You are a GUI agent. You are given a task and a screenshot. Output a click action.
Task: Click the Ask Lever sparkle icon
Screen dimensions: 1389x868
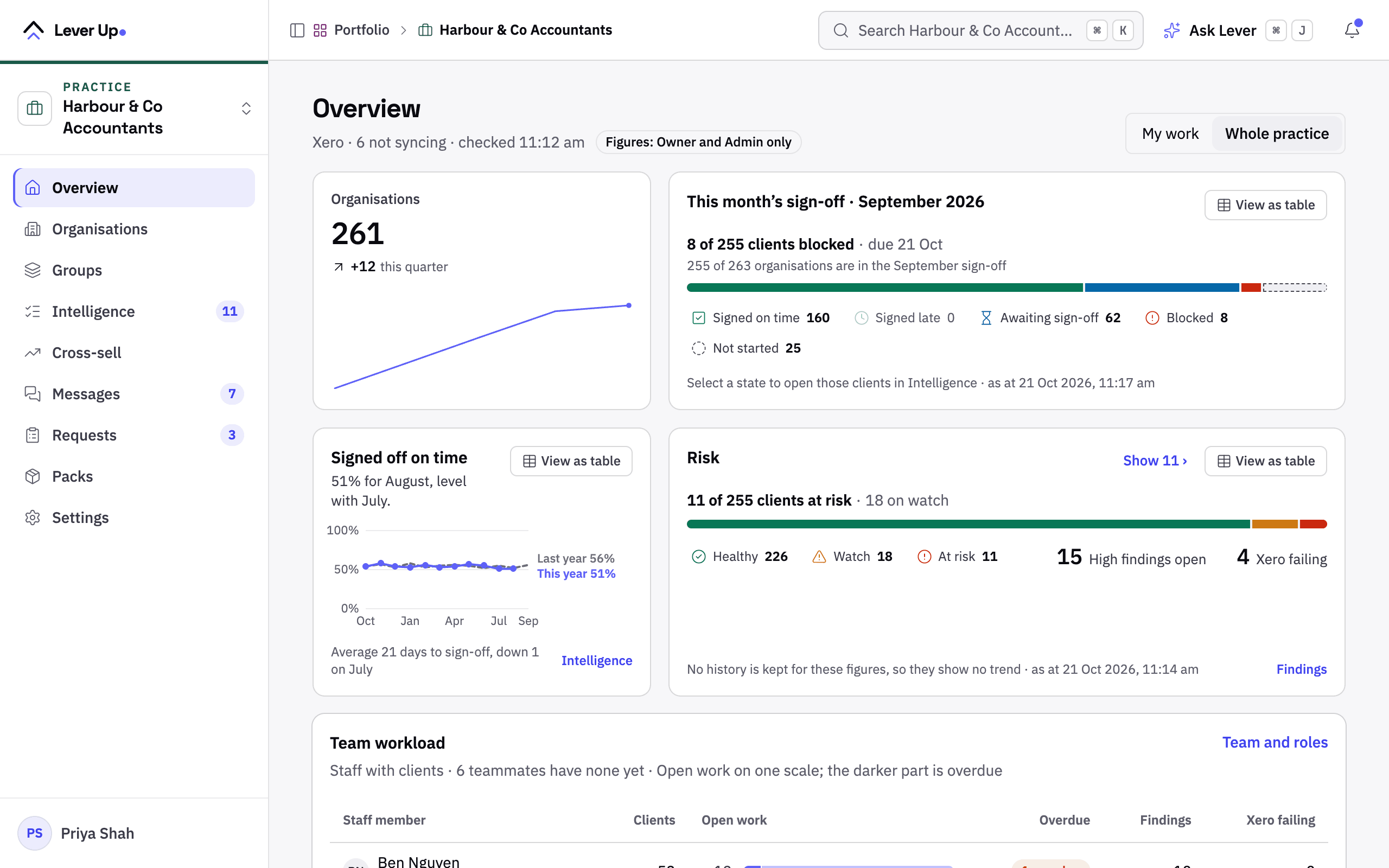pos(1171,30)
